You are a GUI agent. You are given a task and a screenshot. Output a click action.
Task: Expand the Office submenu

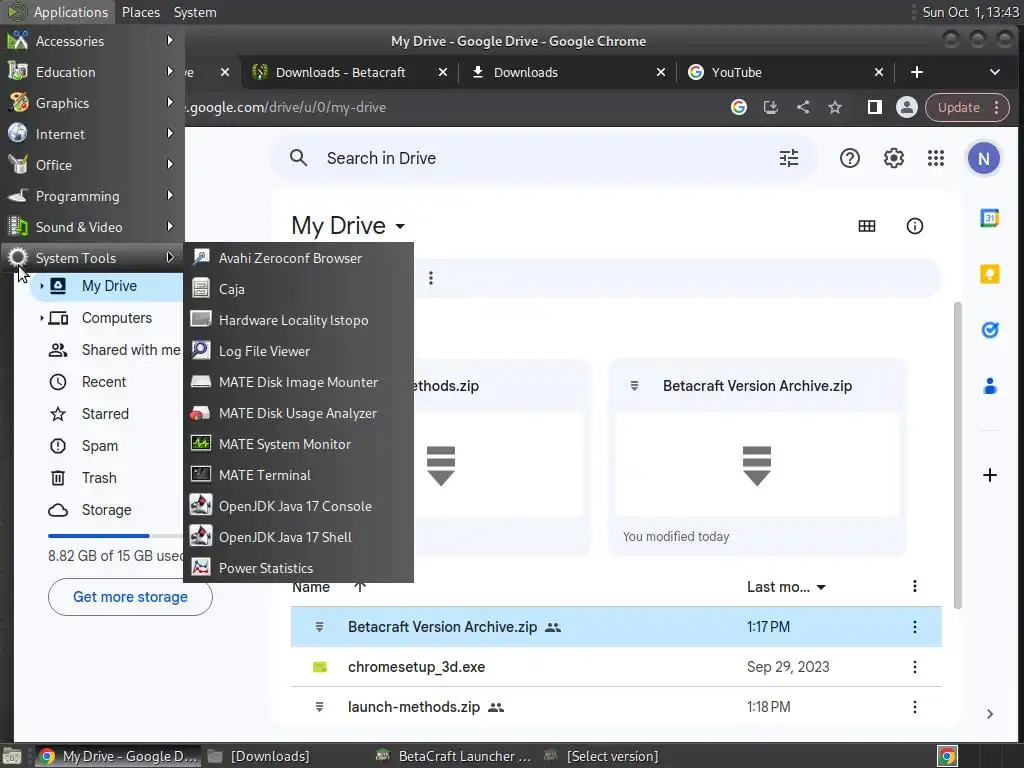[91, 165]
